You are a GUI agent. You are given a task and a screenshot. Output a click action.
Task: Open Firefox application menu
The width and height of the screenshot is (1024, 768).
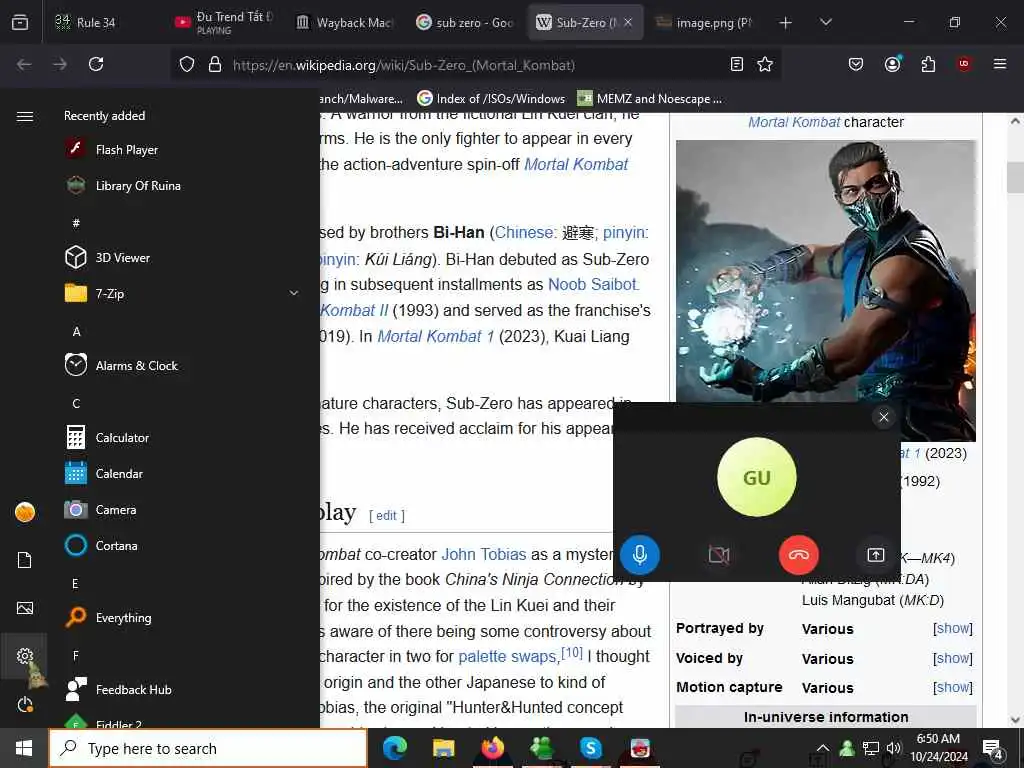(x=1000, y=64)
